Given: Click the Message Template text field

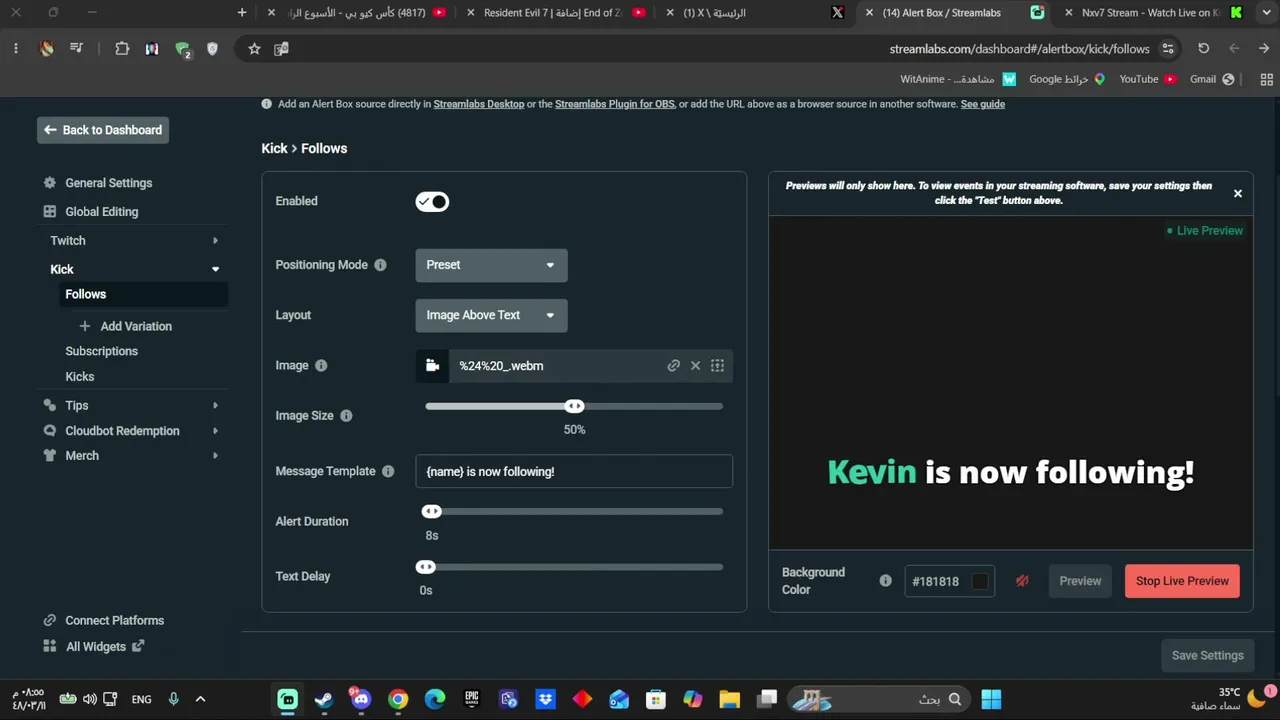Looking at the screenshot, I should 574,471.
